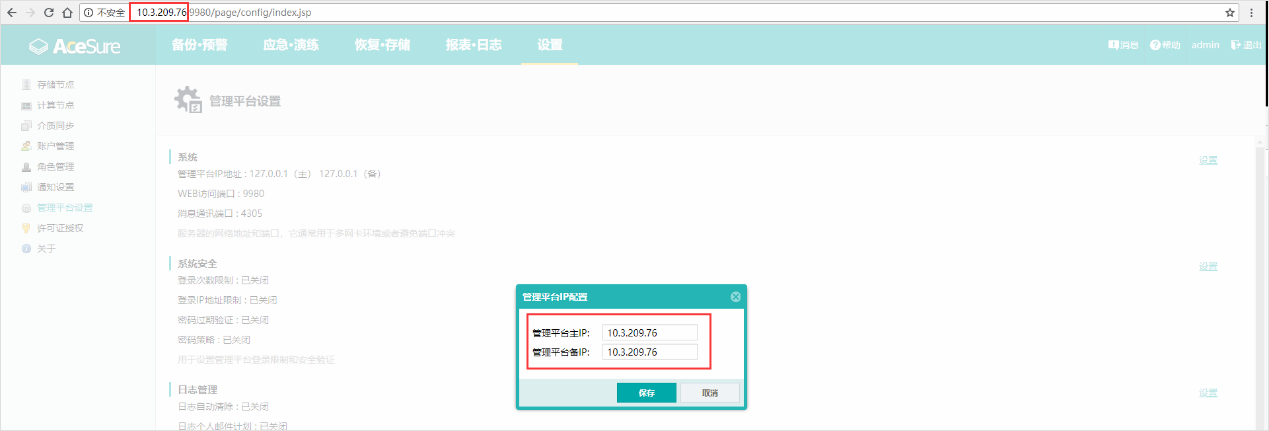Focus the 管理平台主IP input field
1269x431 pixels.
(x=650, y=332)
